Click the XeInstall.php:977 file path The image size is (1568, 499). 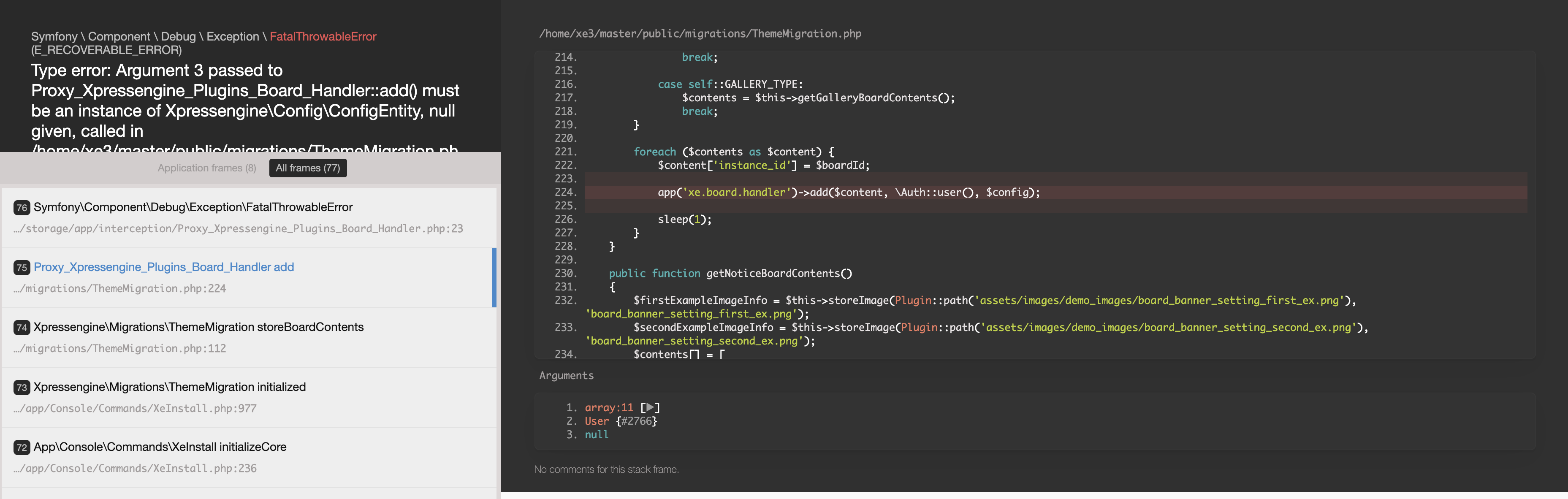(x=135, y=408)
